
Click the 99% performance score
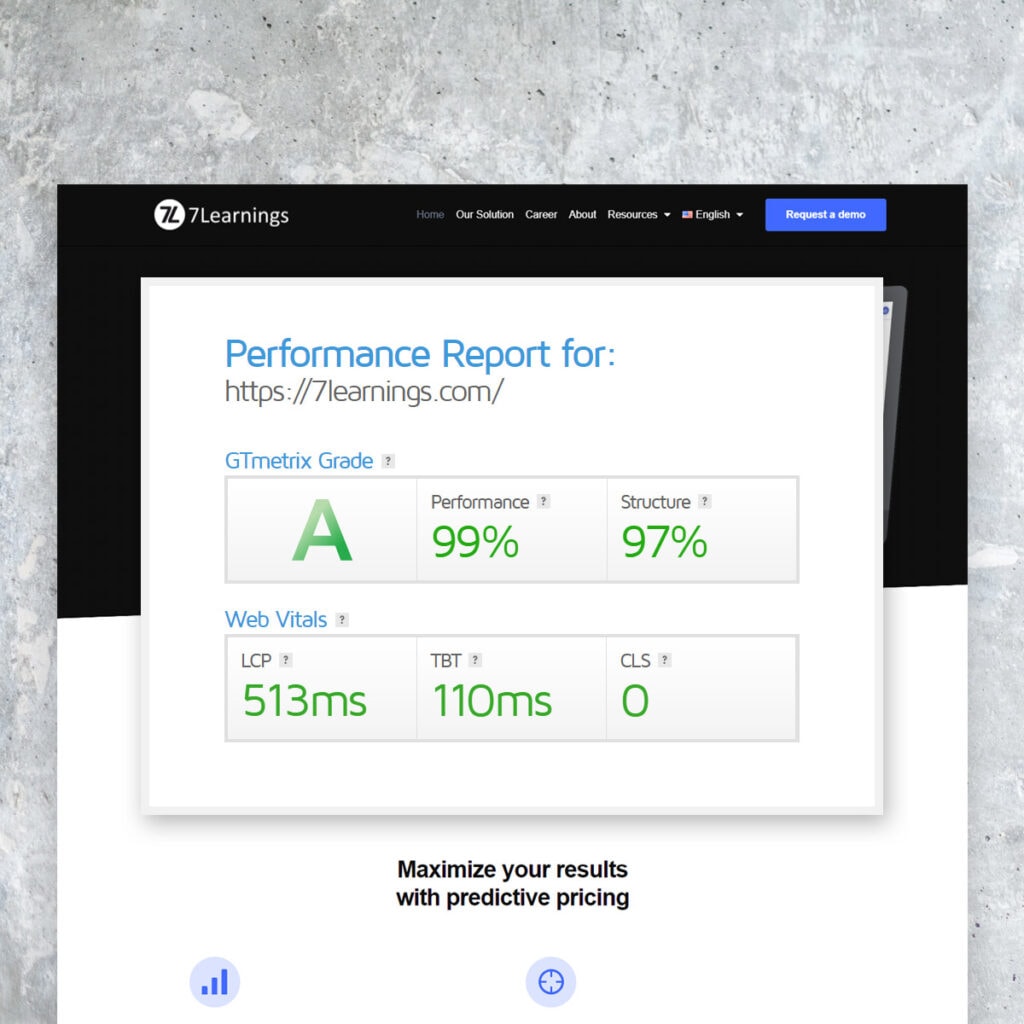[x=475, y=542]
